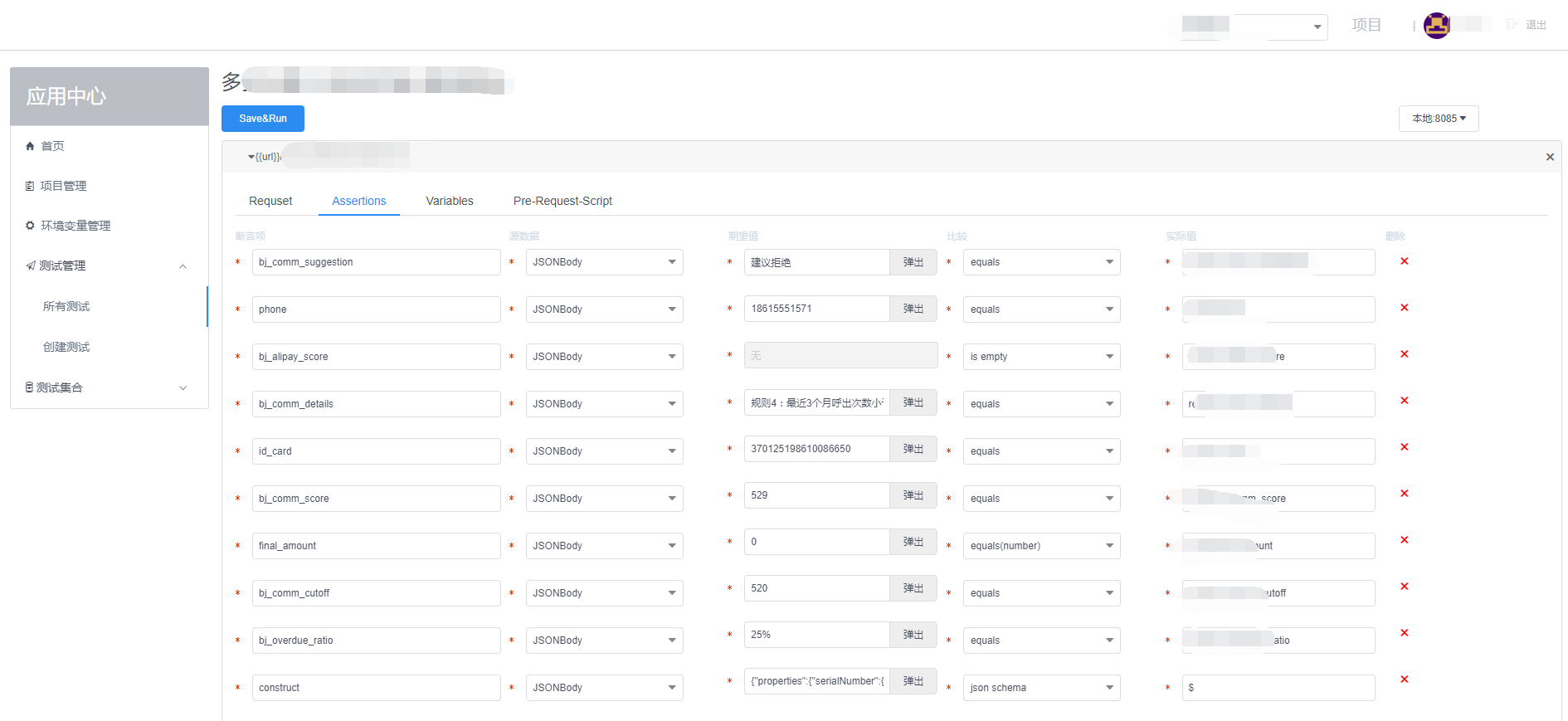Delete the construct assertion row

1405,680
